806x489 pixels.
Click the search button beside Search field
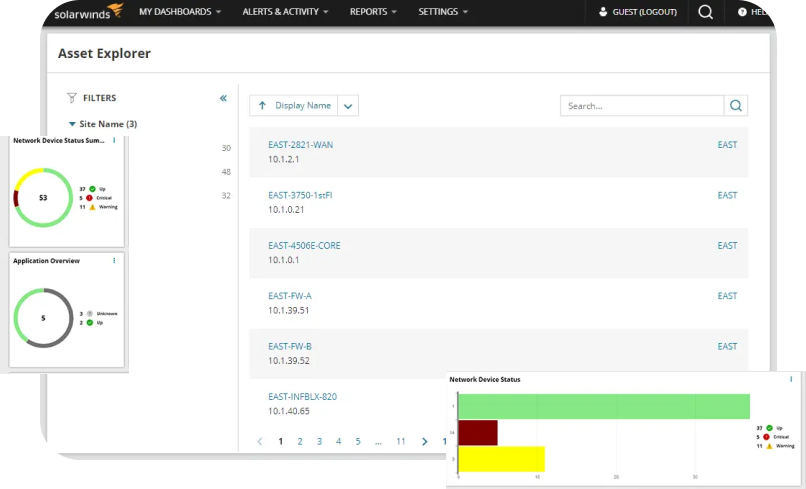tap(736, 106)
